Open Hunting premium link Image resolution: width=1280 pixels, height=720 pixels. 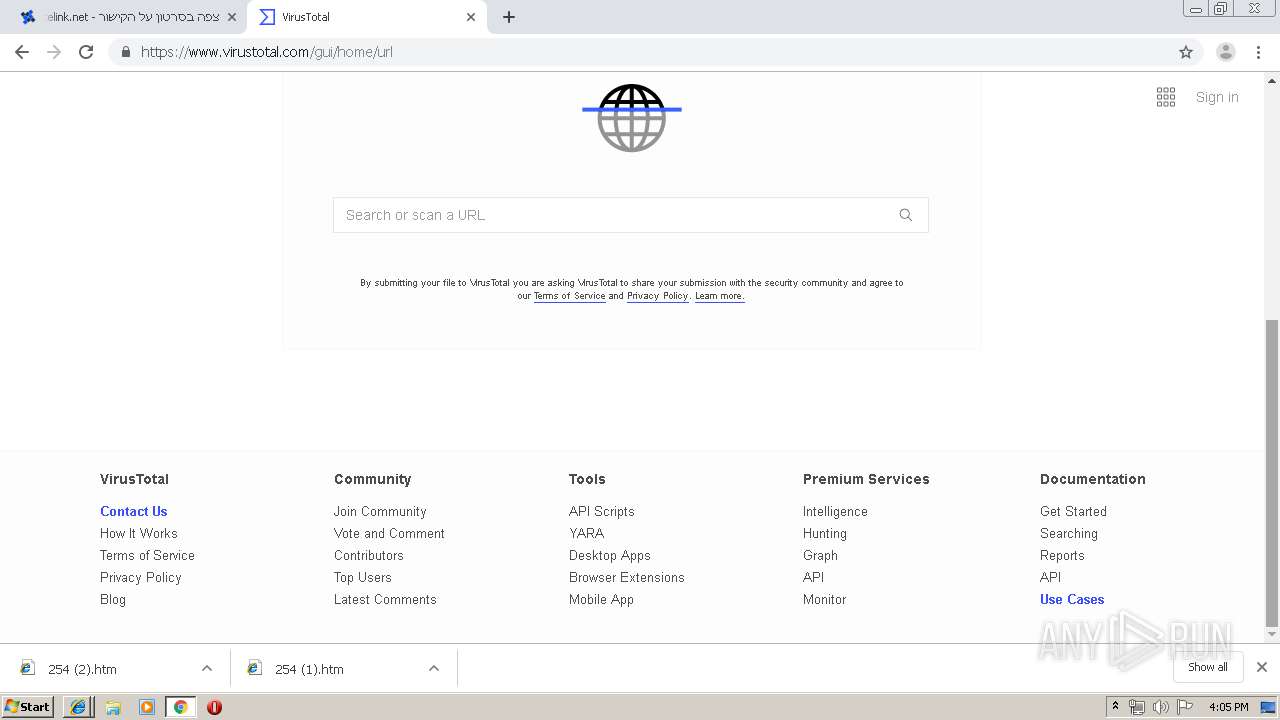pos(825,533)
